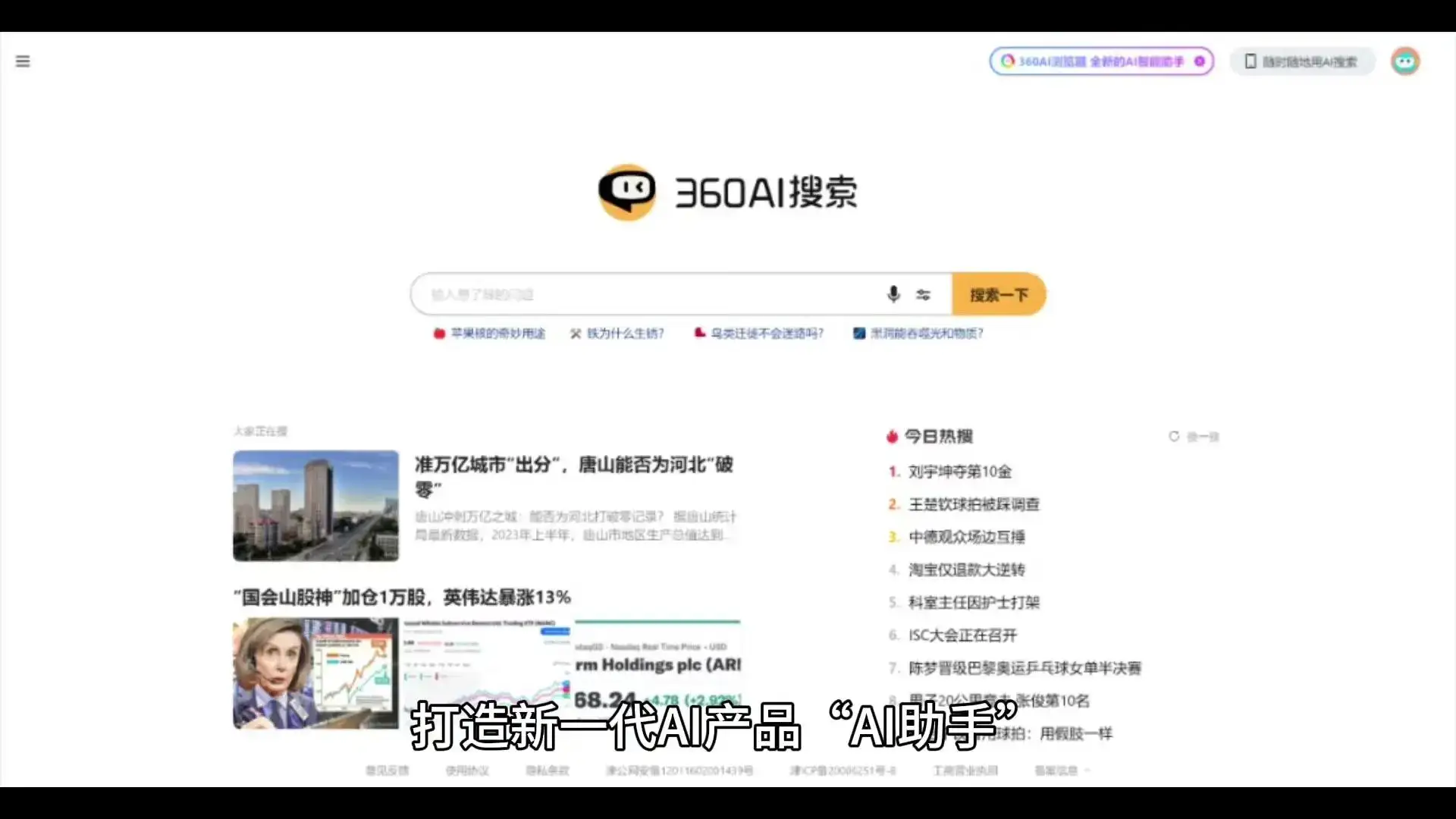Open the 意见反馈 feedback link

coord(386,770)
